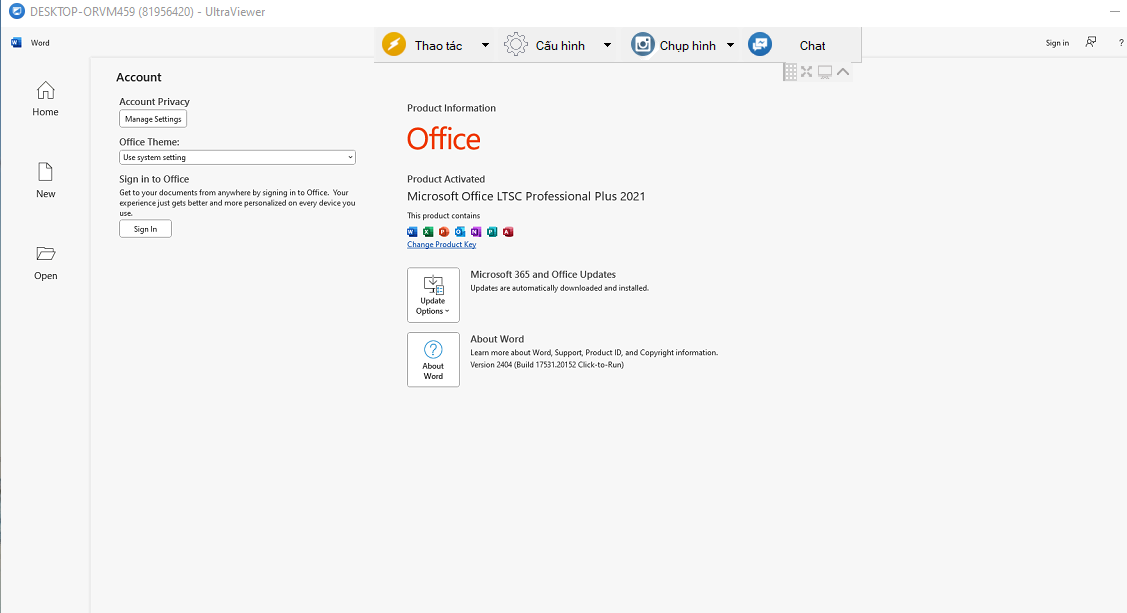Viewport: 1127px width, 613px height.
Task: Click the Sign In button under Sign in to Office
Action: (x=145, y=229)
